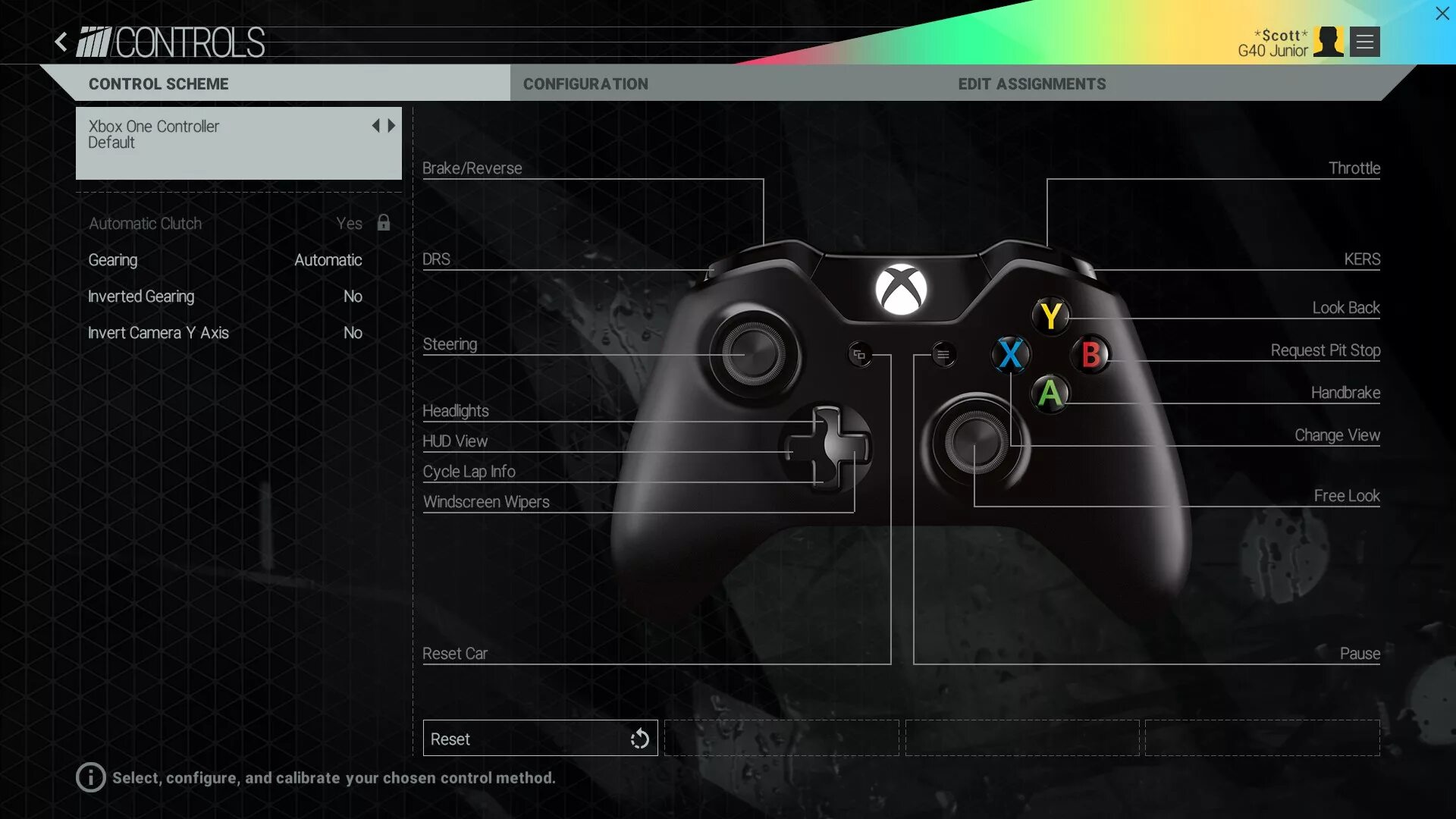Screen dimensions: 1456x819
Task: Click the Reset button
Action: click(x=539, y=737)
